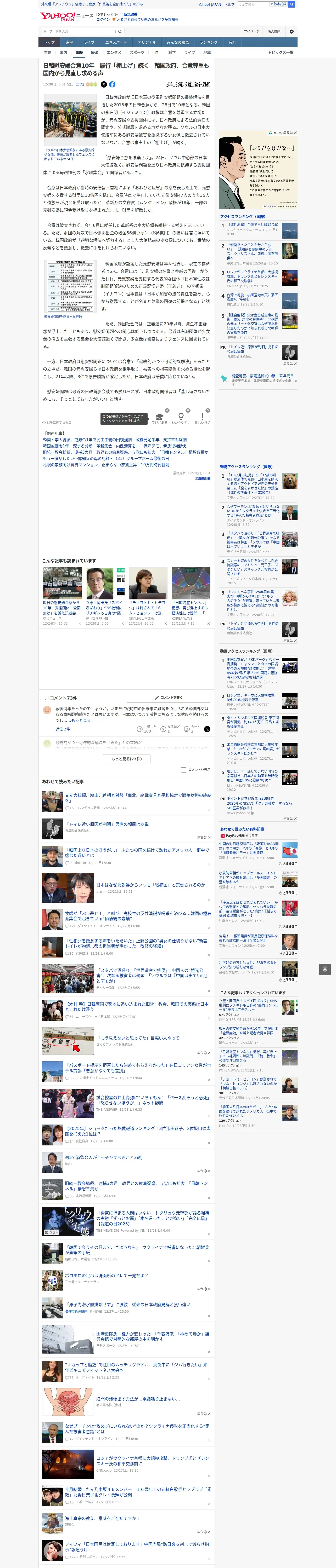Open 'トピックス一覧' link
This screenshot has width=336, height=1568.
pyautogui.click(x=281, y=52)
